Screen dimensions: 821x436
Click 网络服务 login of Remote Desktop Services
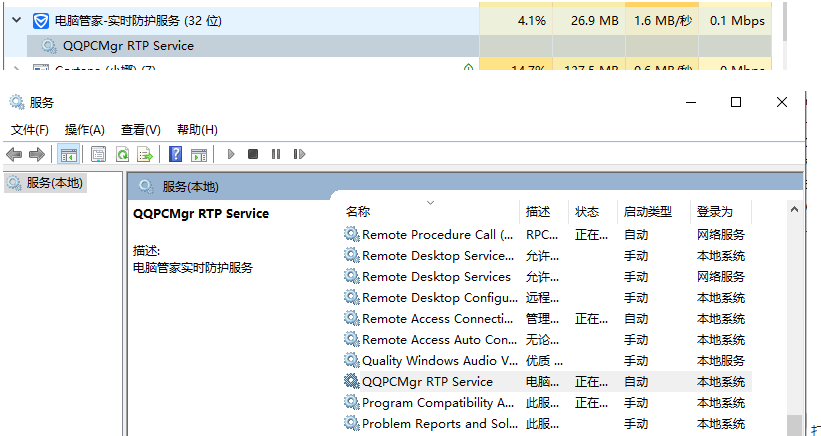click(x=720, y=276)
